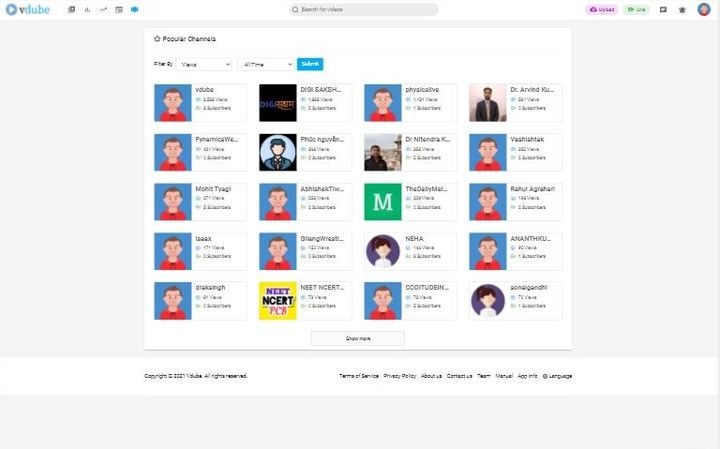The image size is (720, 449).
Task: Select the highlighted blue header navigation icon
Action: pos(135,9)
